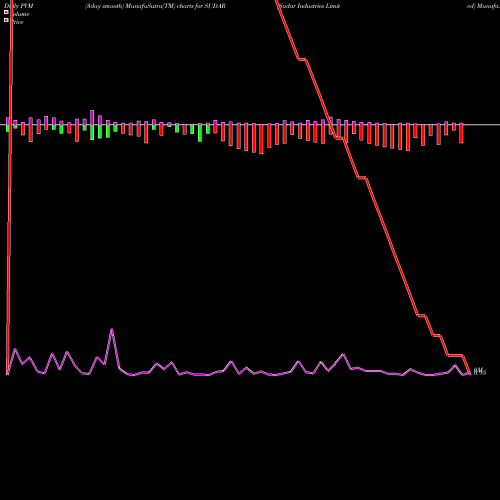The image size is (500, 500).
Task: Click the tallest peak of the magenta volume line
Action: click(112, 330)
